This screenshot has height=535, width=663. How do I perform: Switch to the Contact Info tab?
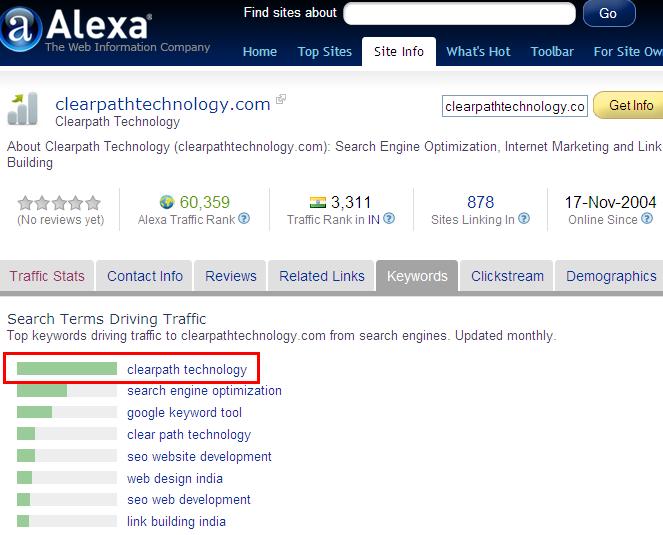click(x=145, y=276)
